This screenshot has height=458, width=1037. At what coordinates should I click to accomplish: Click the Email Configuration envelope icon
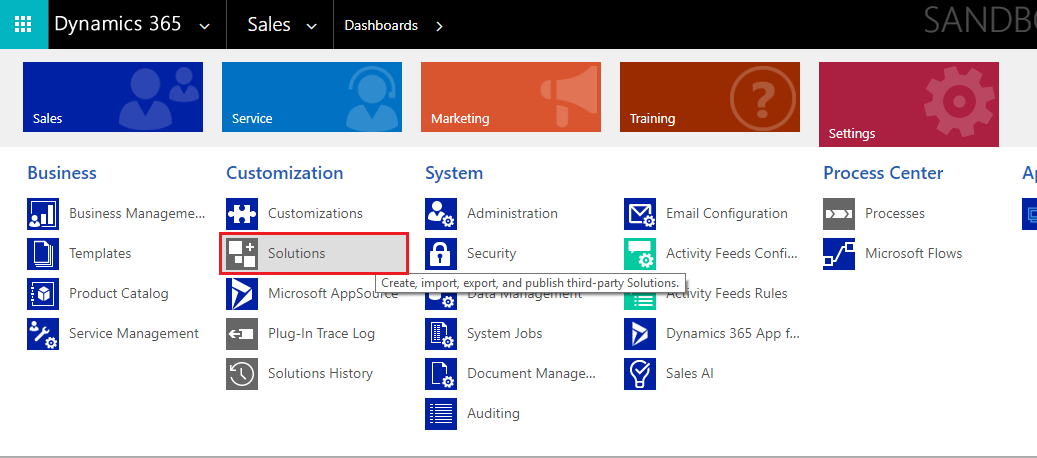(640, 214)
